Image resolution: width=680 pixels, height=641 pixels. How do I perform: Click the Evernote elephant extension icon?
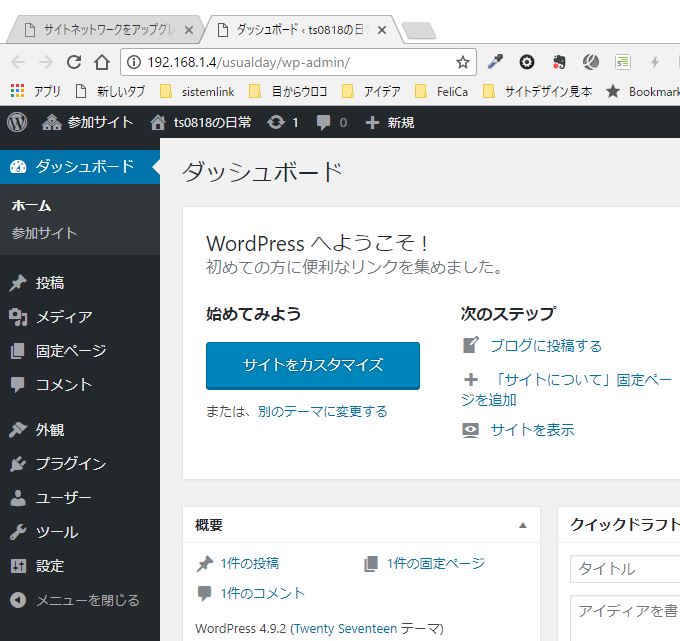[559, 62]
